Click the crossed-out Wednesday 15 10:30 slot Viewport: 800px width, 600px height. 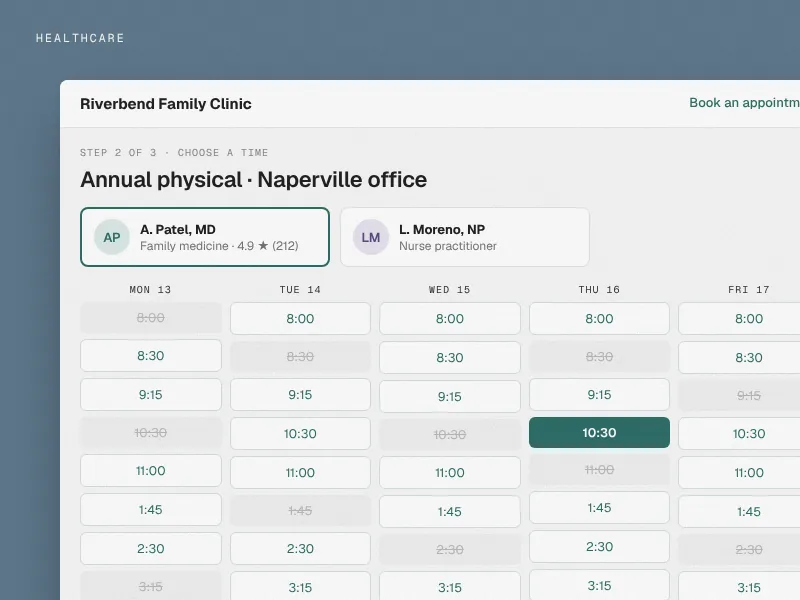450,434
